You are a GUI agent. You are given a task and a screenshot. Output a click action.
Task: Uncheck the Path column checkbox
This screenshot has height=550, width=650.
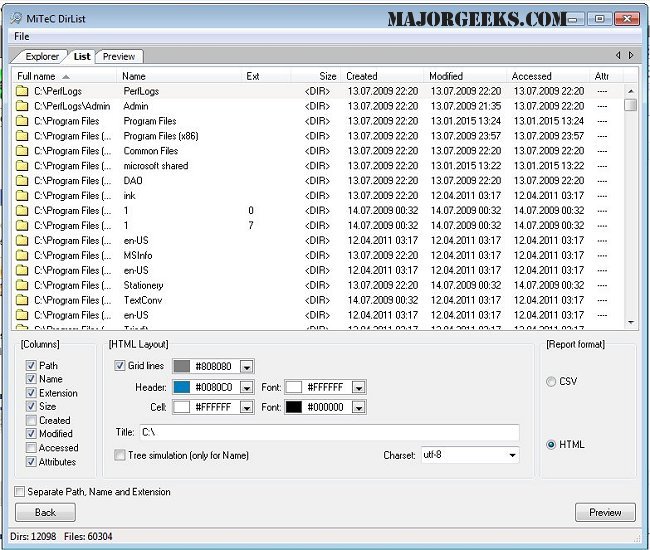[x=31, y=365]
